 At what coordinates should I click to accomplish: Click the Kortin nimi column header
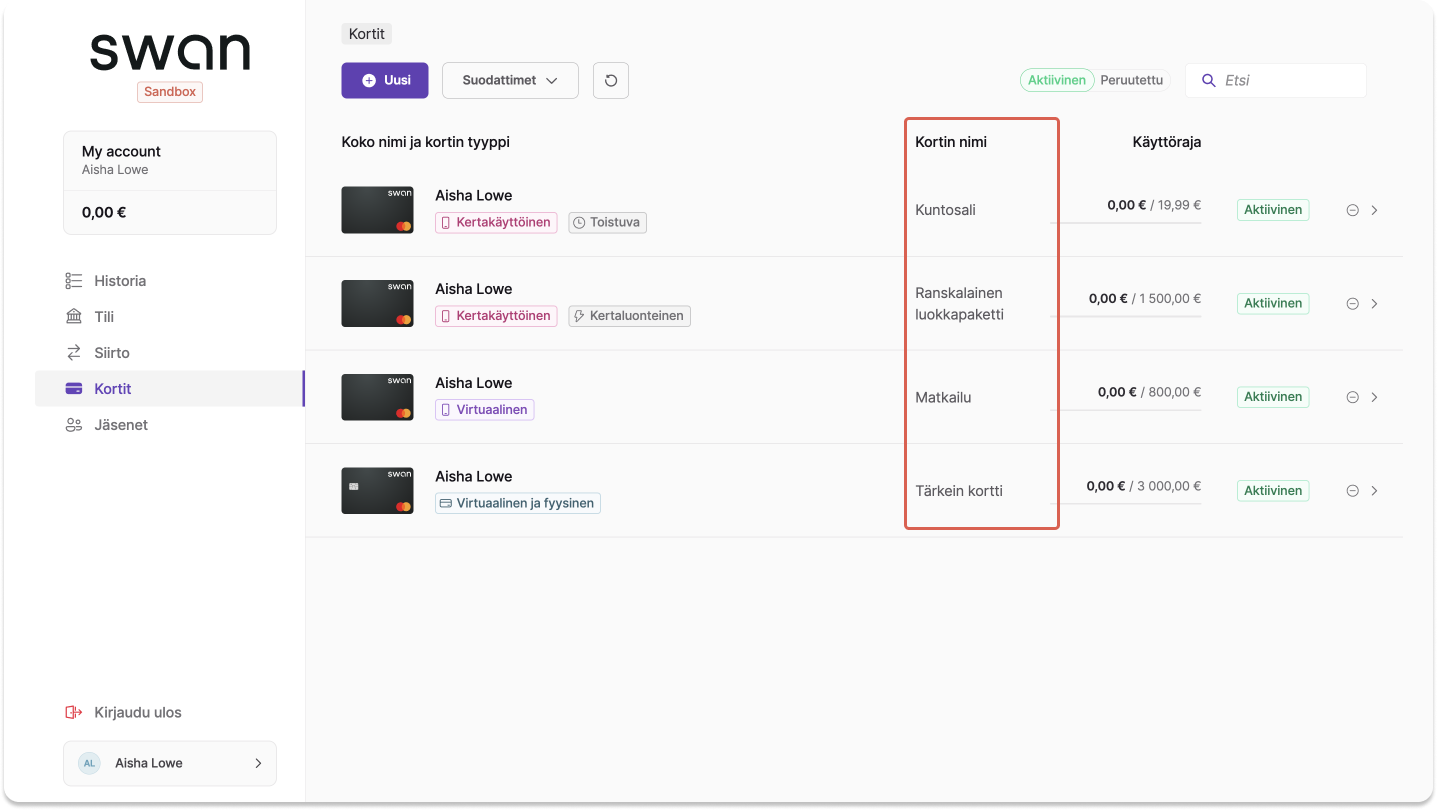click(951, 142)
